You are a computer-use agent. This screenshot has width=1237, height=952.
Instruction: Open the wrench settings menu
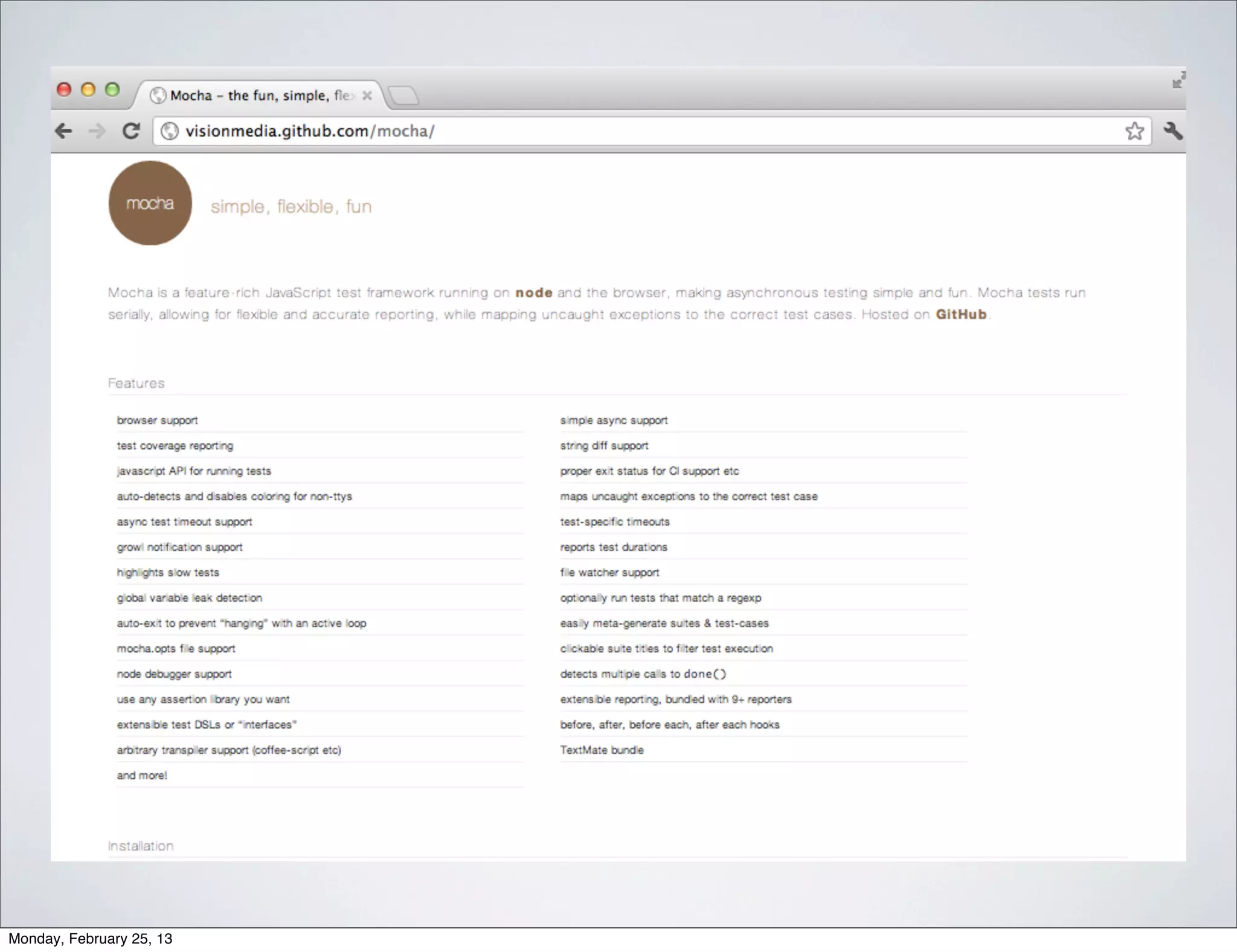pos(1172,131)
